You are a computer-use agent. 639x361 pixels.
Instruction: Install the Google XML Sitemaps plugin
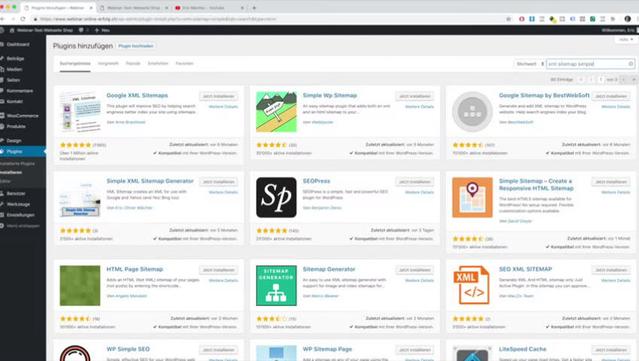pos(219,96)
